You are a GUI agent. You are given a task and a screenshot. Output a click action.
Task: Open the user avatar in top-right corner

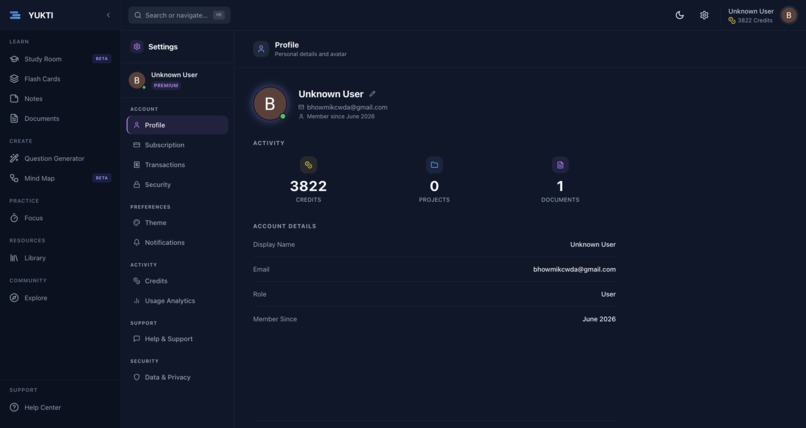[x=789, y=15]
